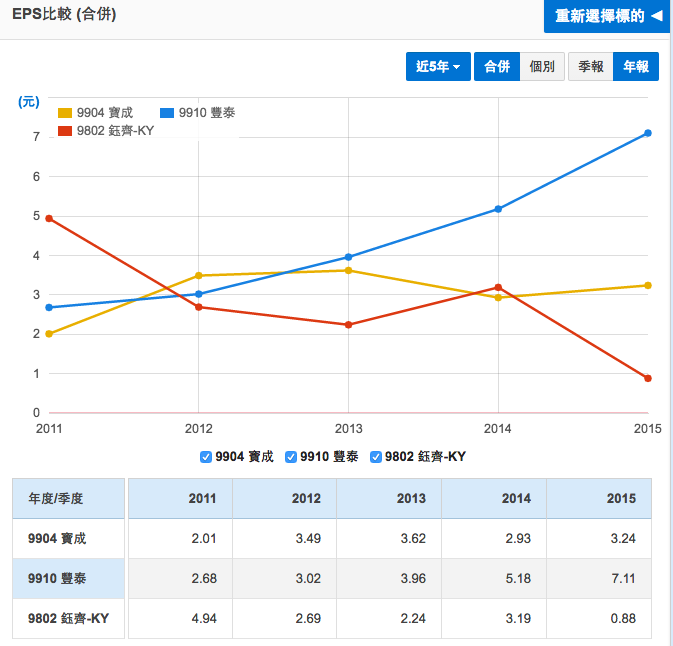Select the 9910 豐泰 table row header

coord(68,578)
